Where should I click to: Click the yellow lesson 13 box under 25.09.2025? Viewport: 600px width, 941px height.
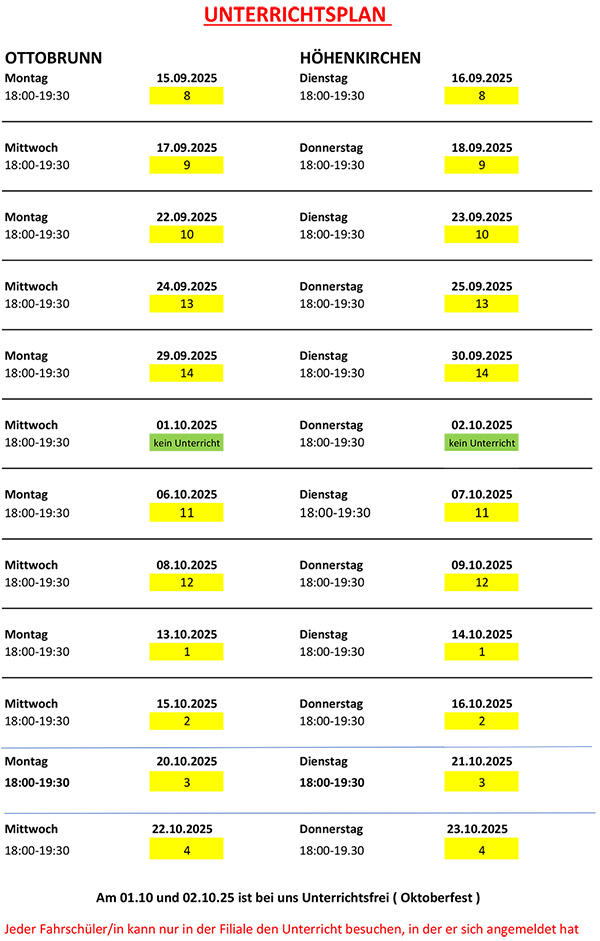point(481,304)
